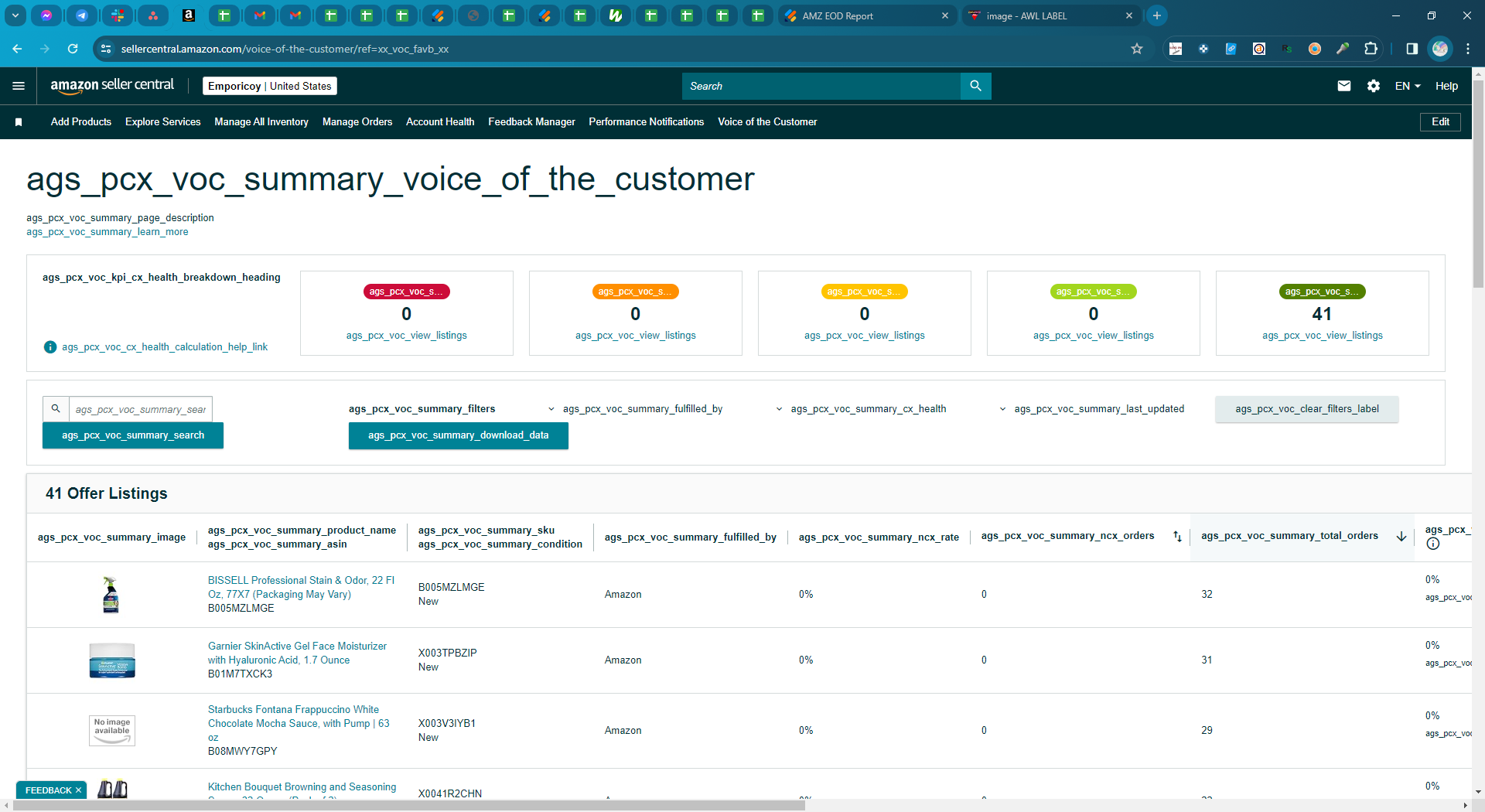
Task: Open Performance Notifications
Action: [646, 121]
